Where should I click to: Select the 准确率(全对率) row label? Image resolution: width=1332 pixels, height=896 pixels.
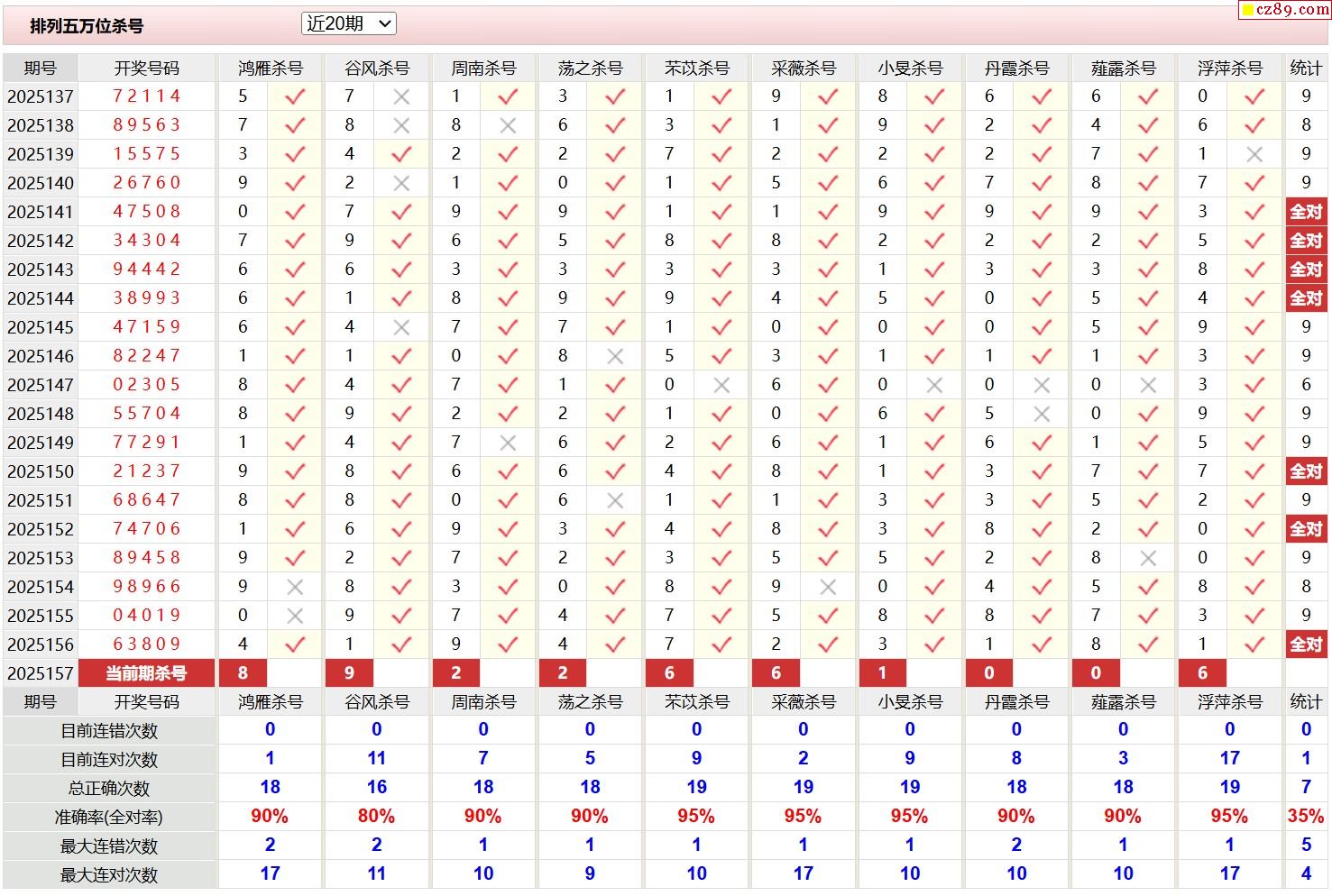point(109,818)
